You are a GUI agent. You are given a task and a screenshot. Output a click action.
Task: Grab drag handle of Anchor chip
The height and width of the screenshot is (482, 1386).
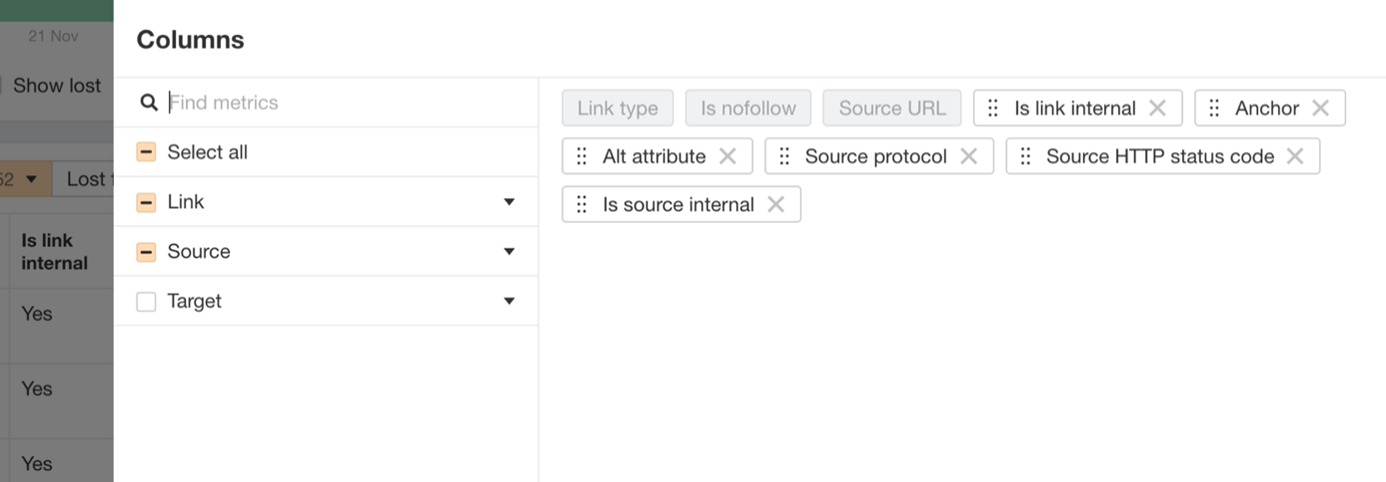tap(1214, 108)
